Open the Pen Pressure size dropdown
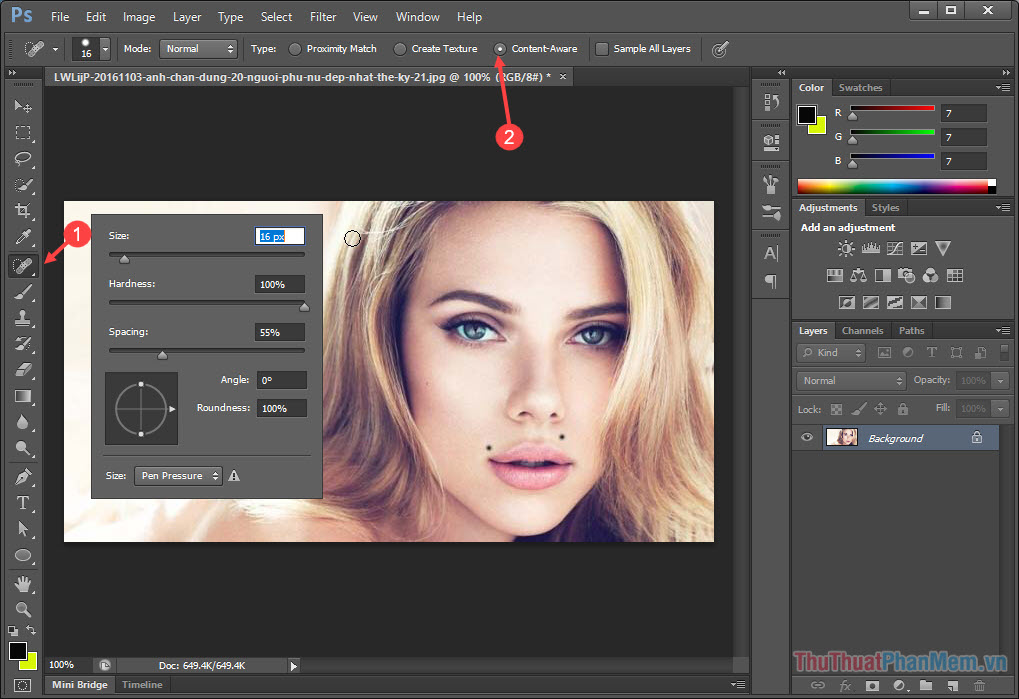This screenshot has height=699, width=1019. coord(177,475)
